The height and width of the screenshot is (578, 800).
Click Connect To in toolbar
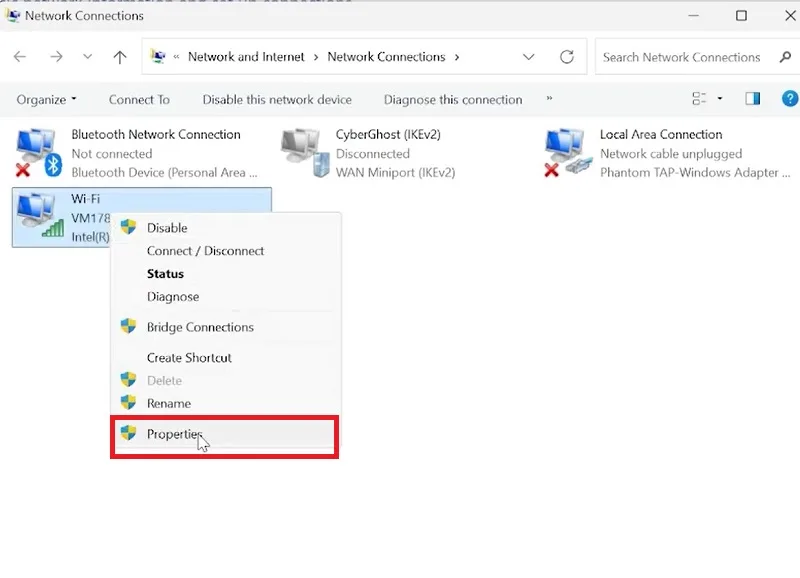(139, 99)
